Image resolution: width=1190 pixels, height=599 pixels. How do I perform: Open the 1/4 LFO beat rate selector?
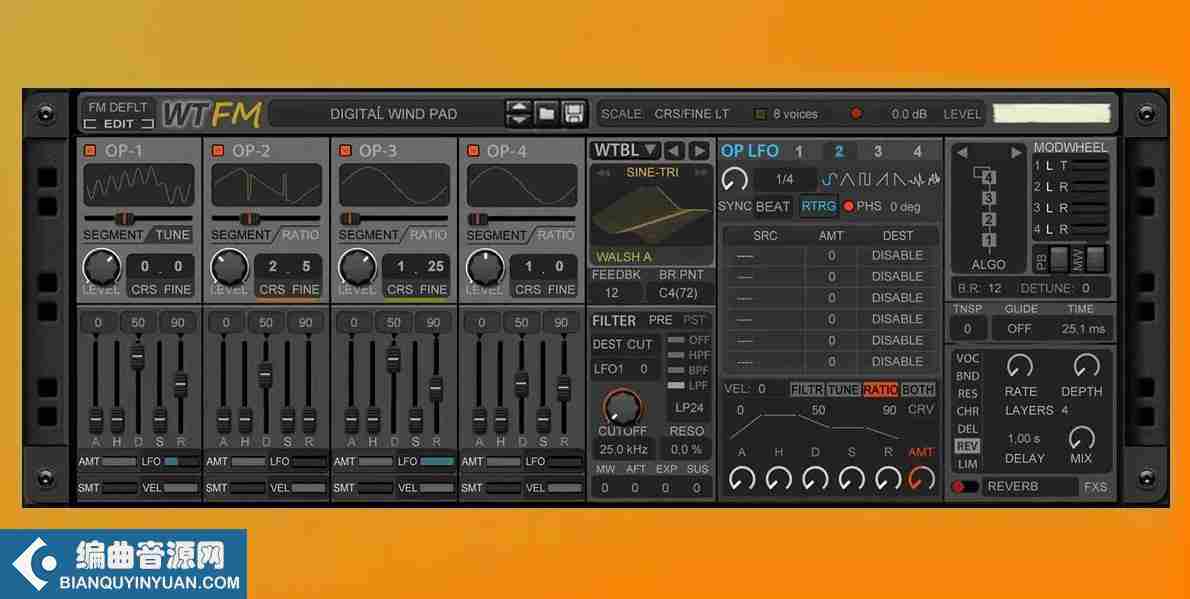coord(785,180)
